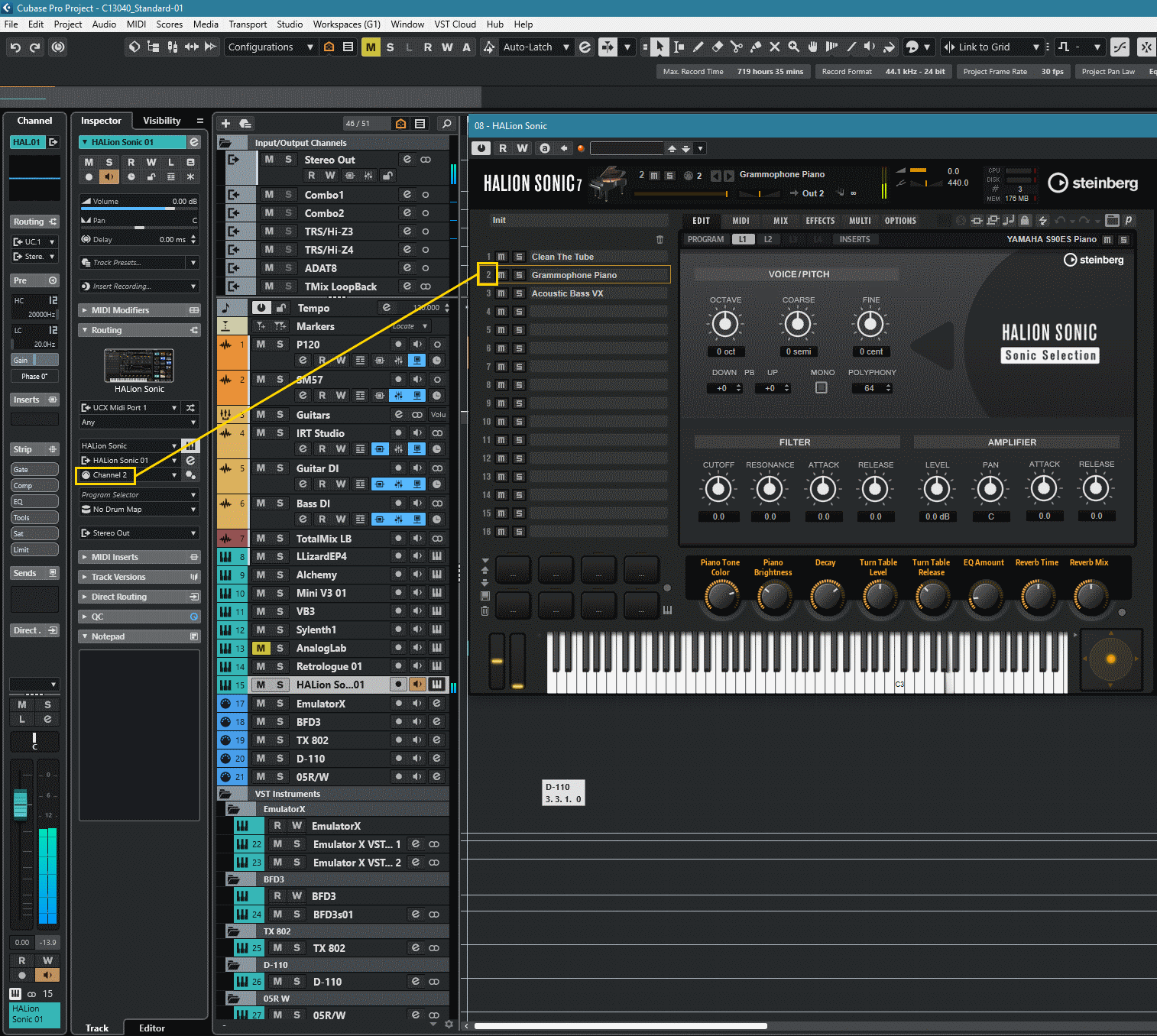Viewport: 1157px width, 1036px height.
Task: Click inside the Notepad text area
Action: [139, 735]
